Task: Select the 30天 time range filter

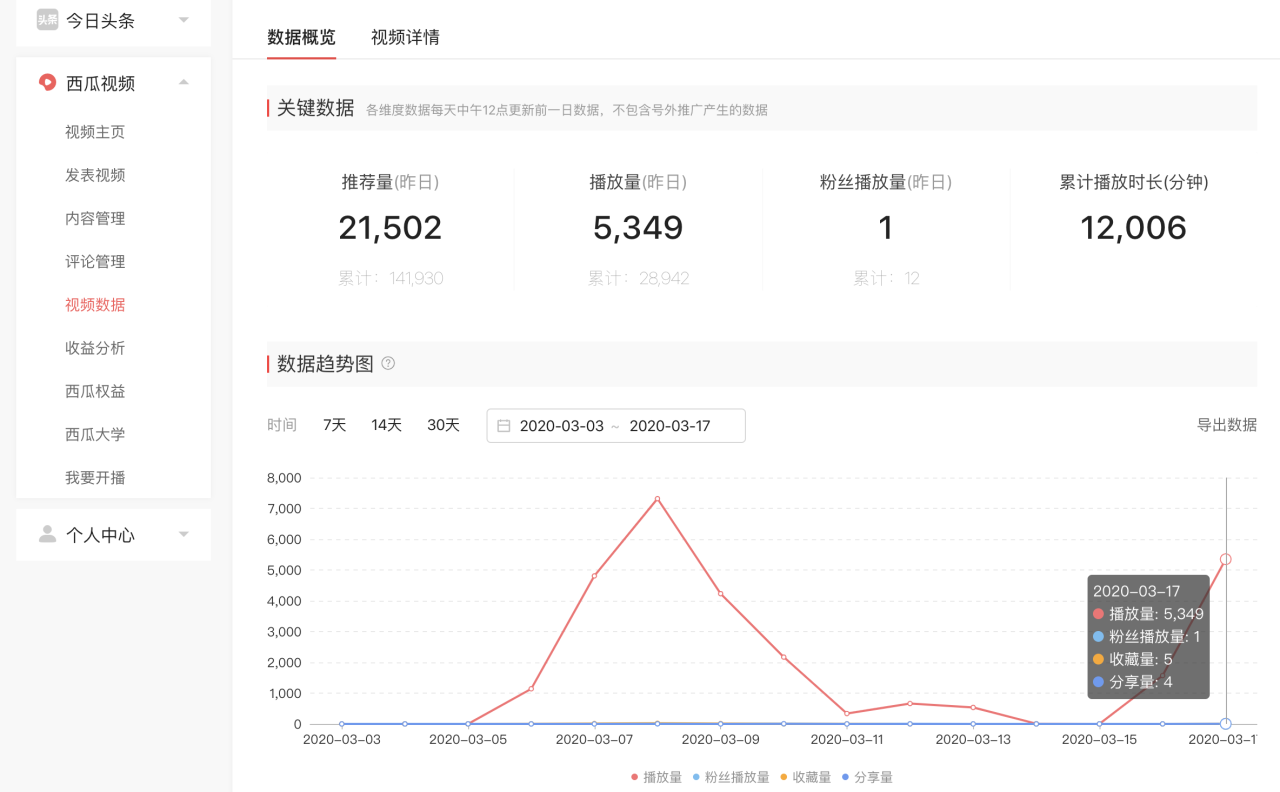Action: pyautogui.click(x=443, y=424)
